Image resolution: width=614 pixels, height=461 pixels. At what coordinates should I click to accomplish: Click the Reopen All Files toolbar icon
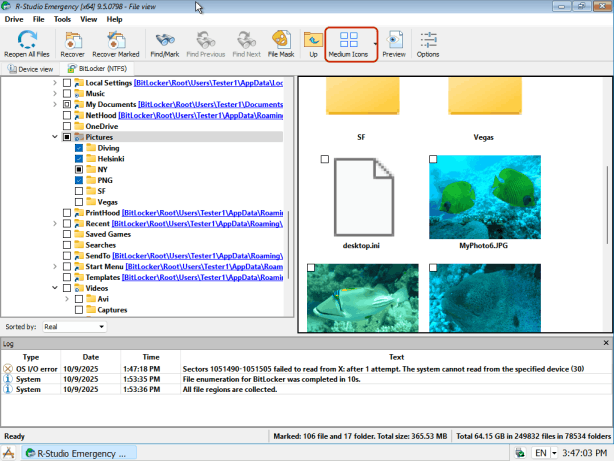27,40
